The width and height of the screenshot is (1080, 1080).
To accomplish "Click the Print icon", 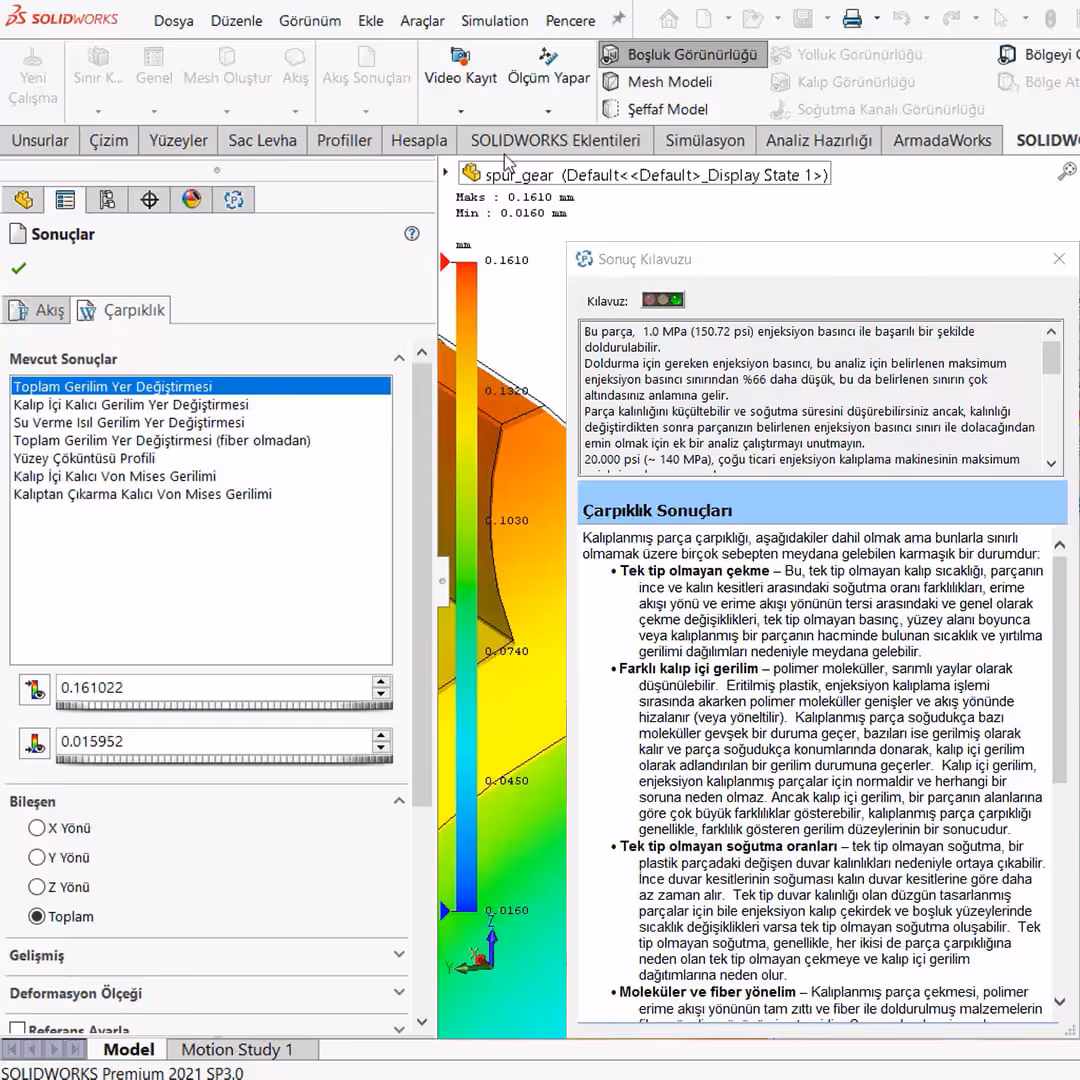I will click(x=852, y=19).
